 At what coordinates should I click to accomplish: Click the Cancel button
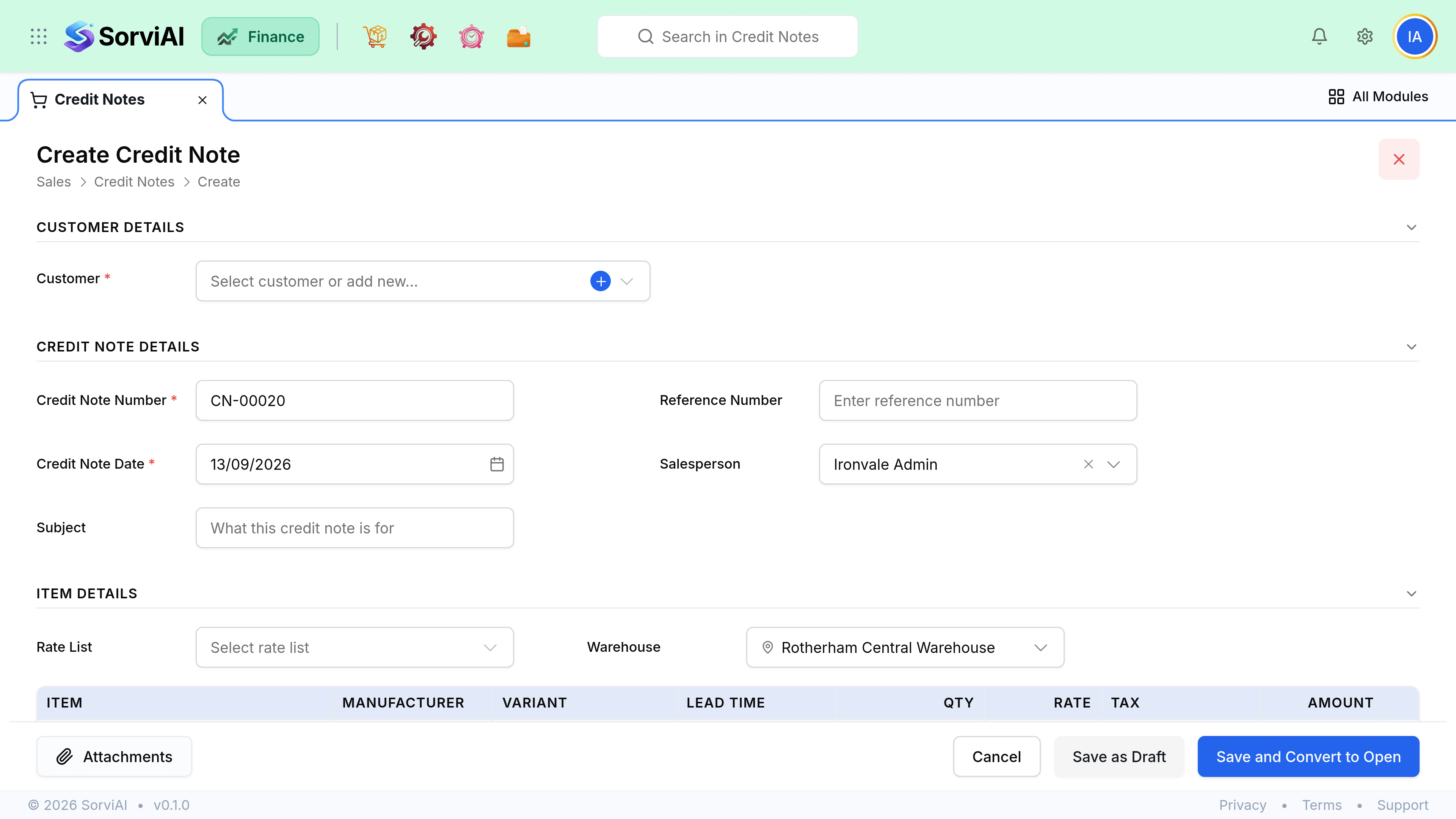pos(996,756)
